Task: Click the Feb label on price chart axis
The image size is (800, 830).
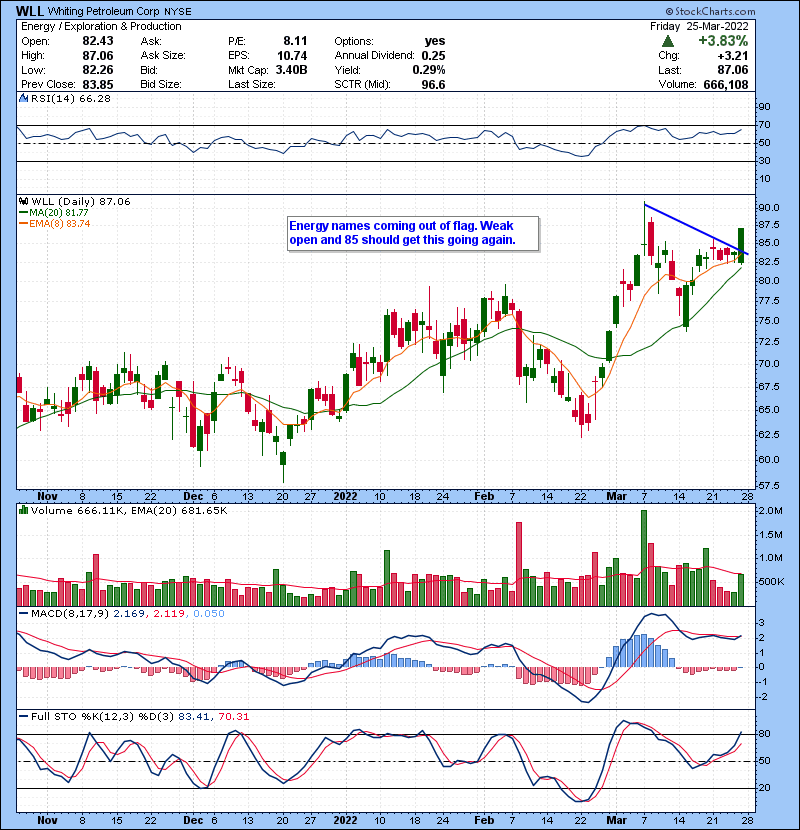Action: point(484,497)
